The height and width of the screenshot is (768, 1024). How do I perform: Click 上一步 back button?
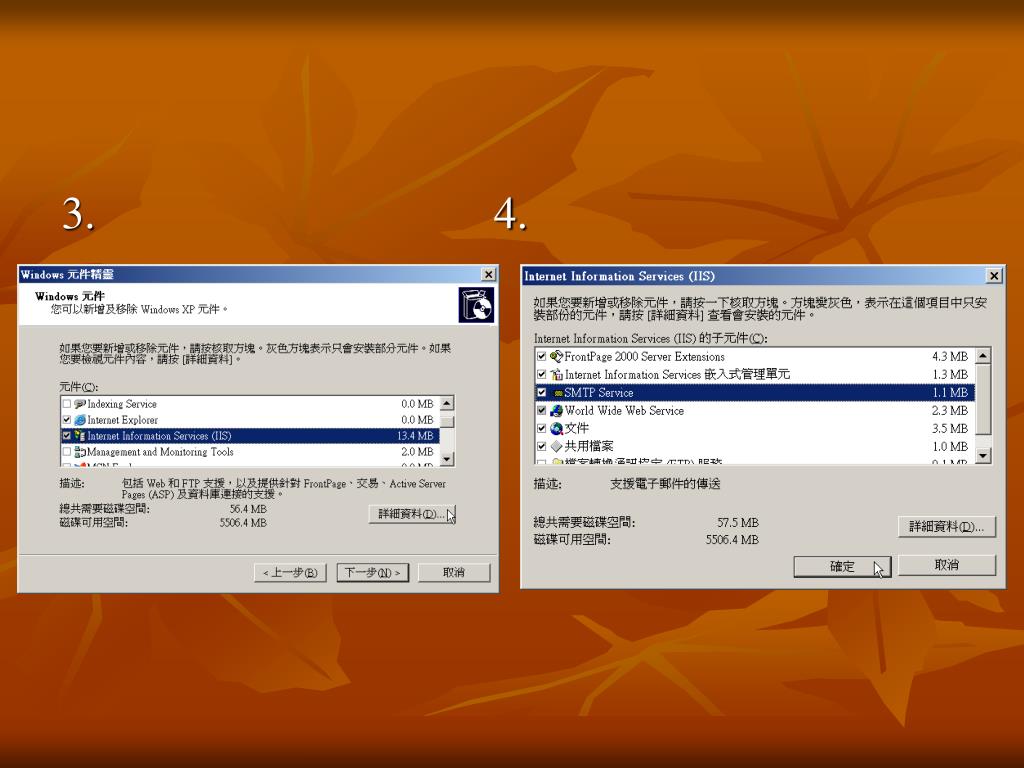[290, 573]
